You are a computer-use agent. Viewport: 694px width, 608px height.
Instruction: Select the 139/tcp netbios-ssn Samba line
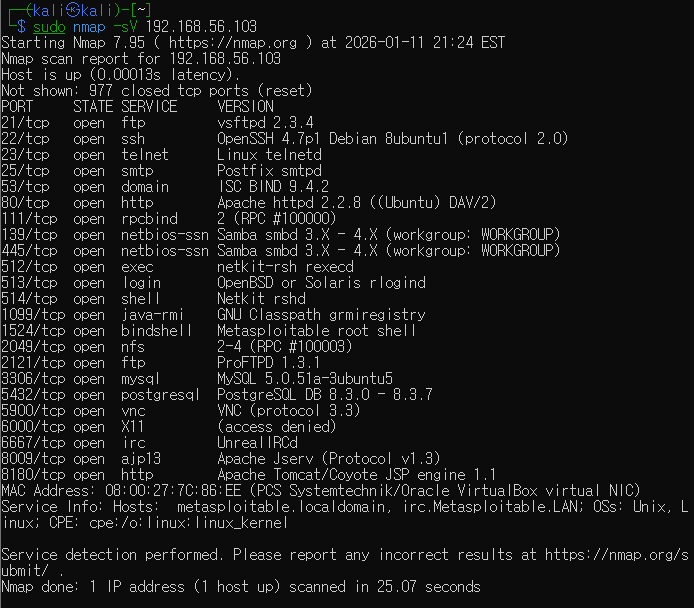point(281,235)
